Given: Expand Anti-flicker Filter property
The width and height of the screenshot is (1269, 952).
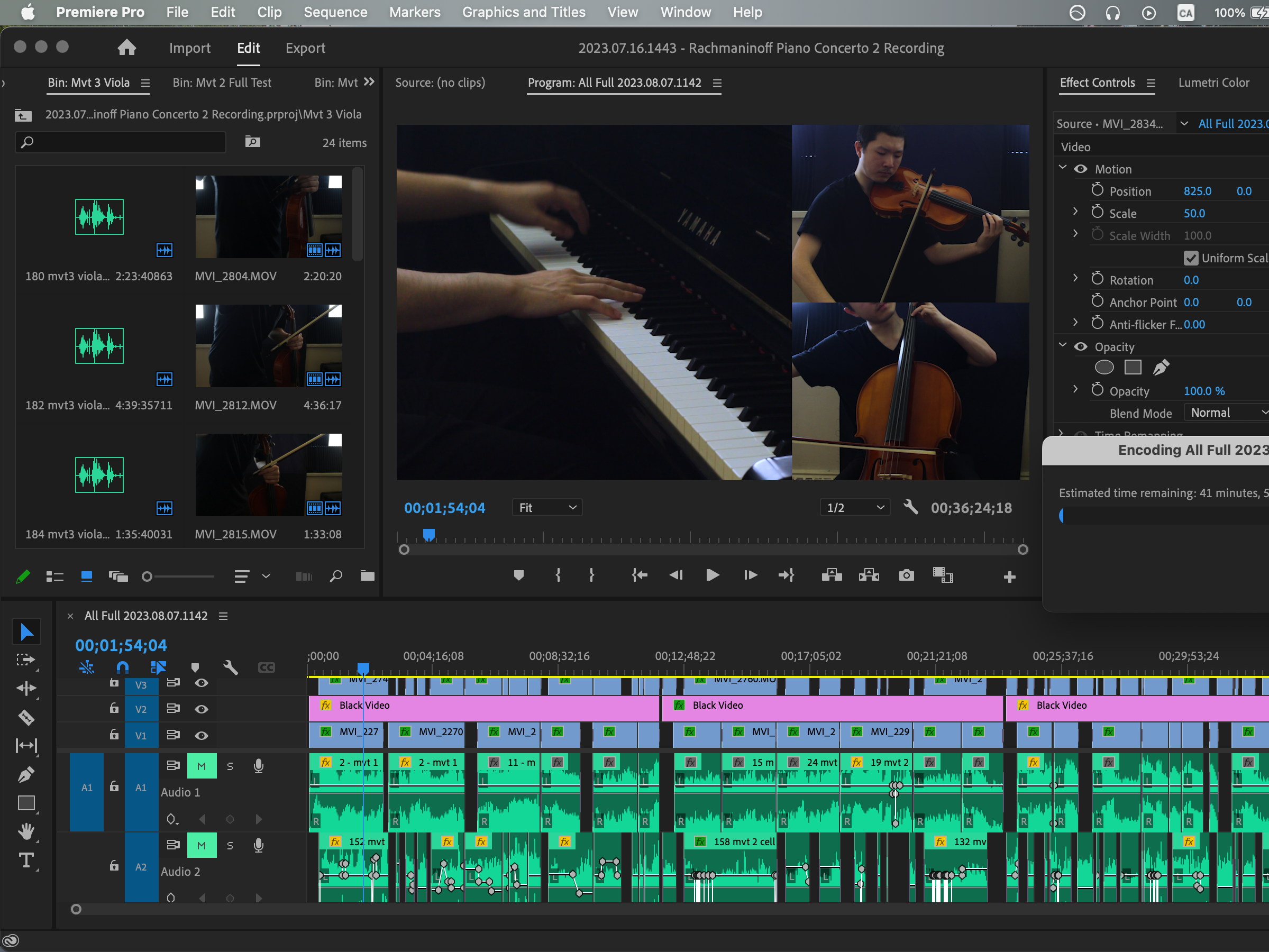Looking at the screenshot, I should (x=1076, y=323).
